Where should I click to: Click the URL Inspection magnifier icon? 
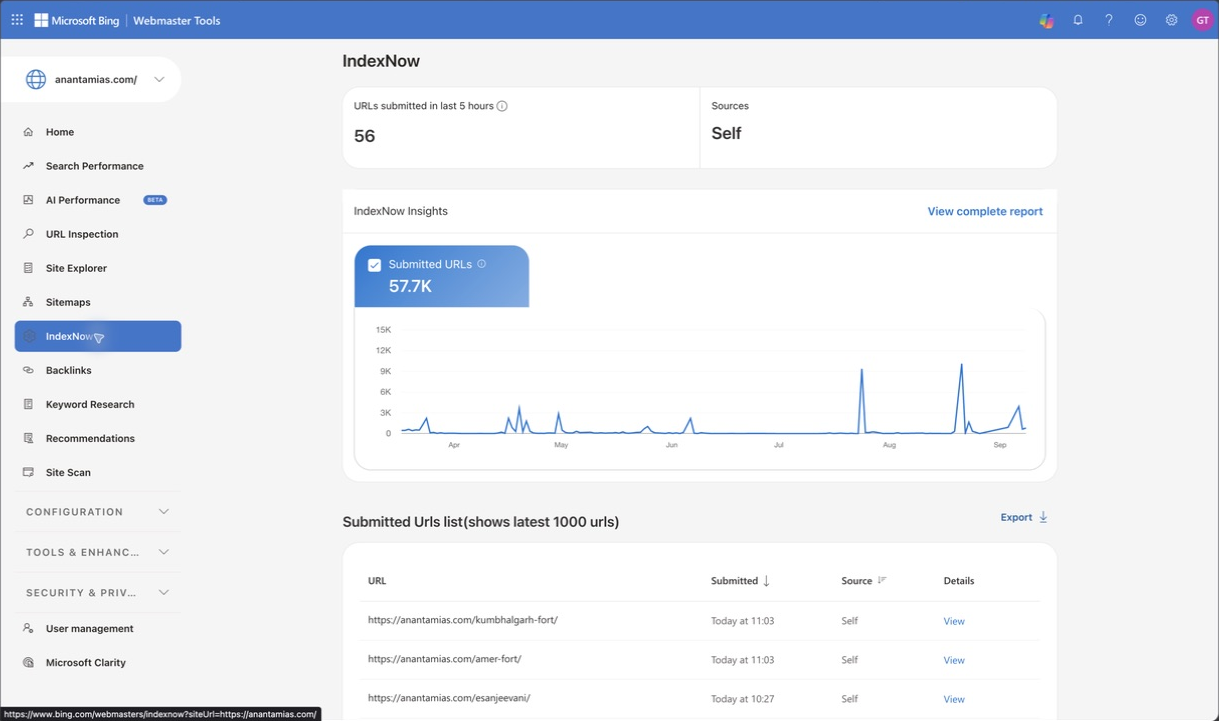28,234
